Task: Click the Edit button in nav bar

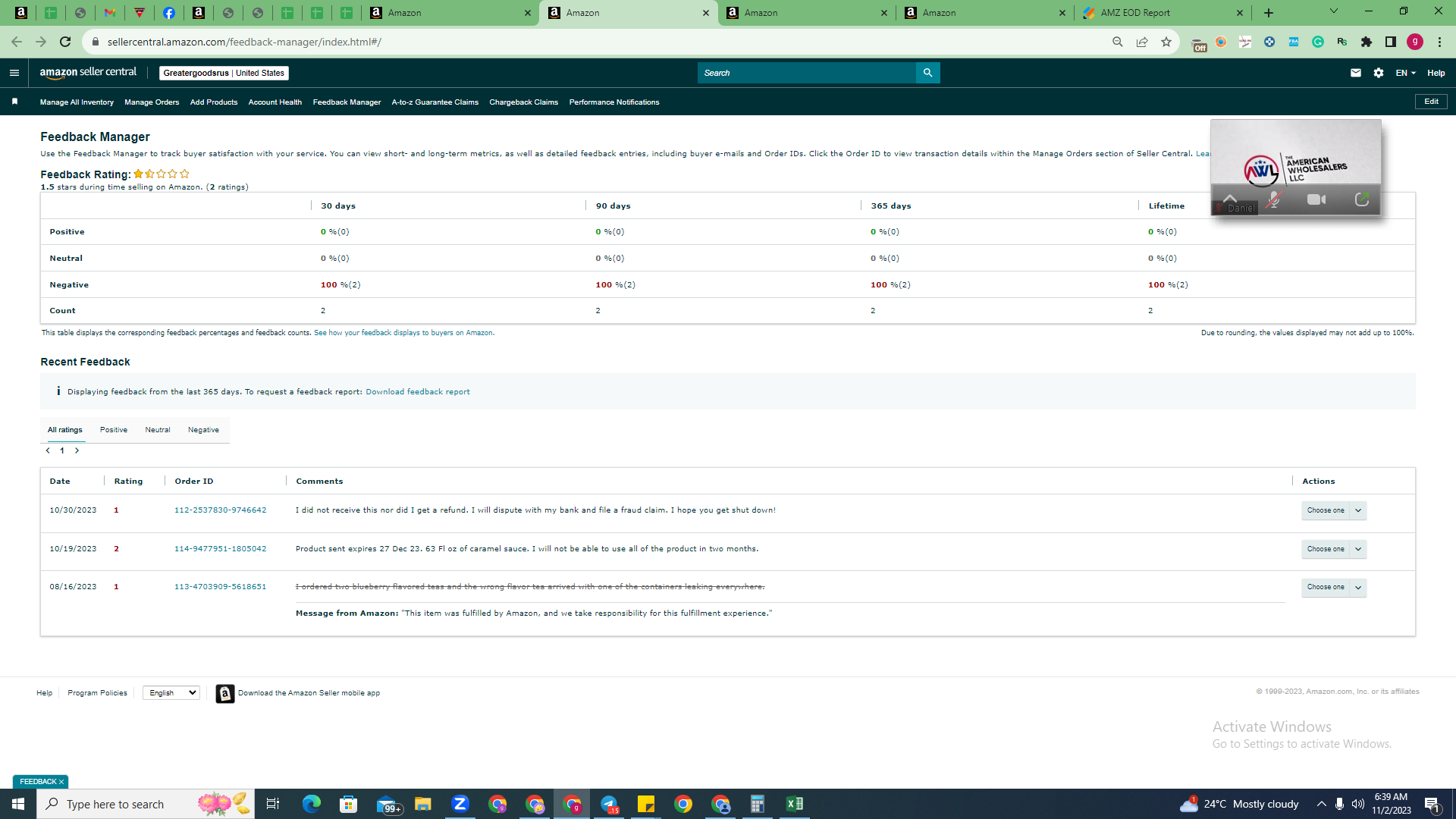Action: coord(1431,102)
